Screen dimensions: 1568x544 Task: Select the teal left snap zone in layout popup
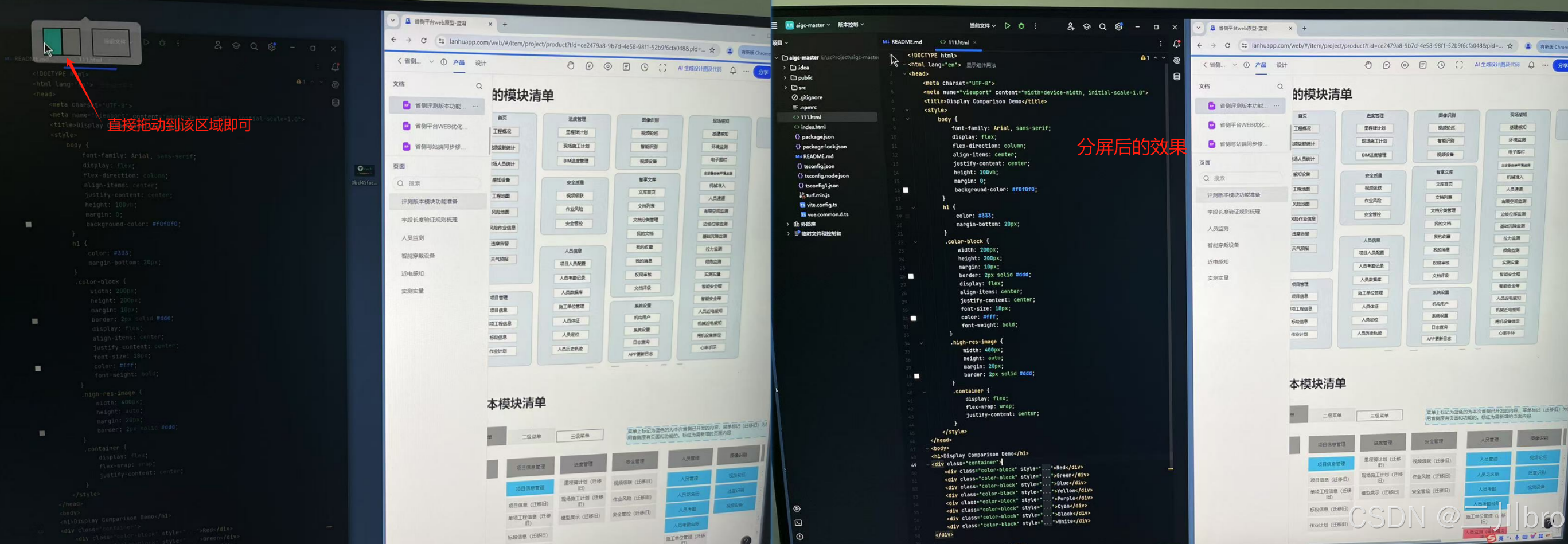[52, 41]
